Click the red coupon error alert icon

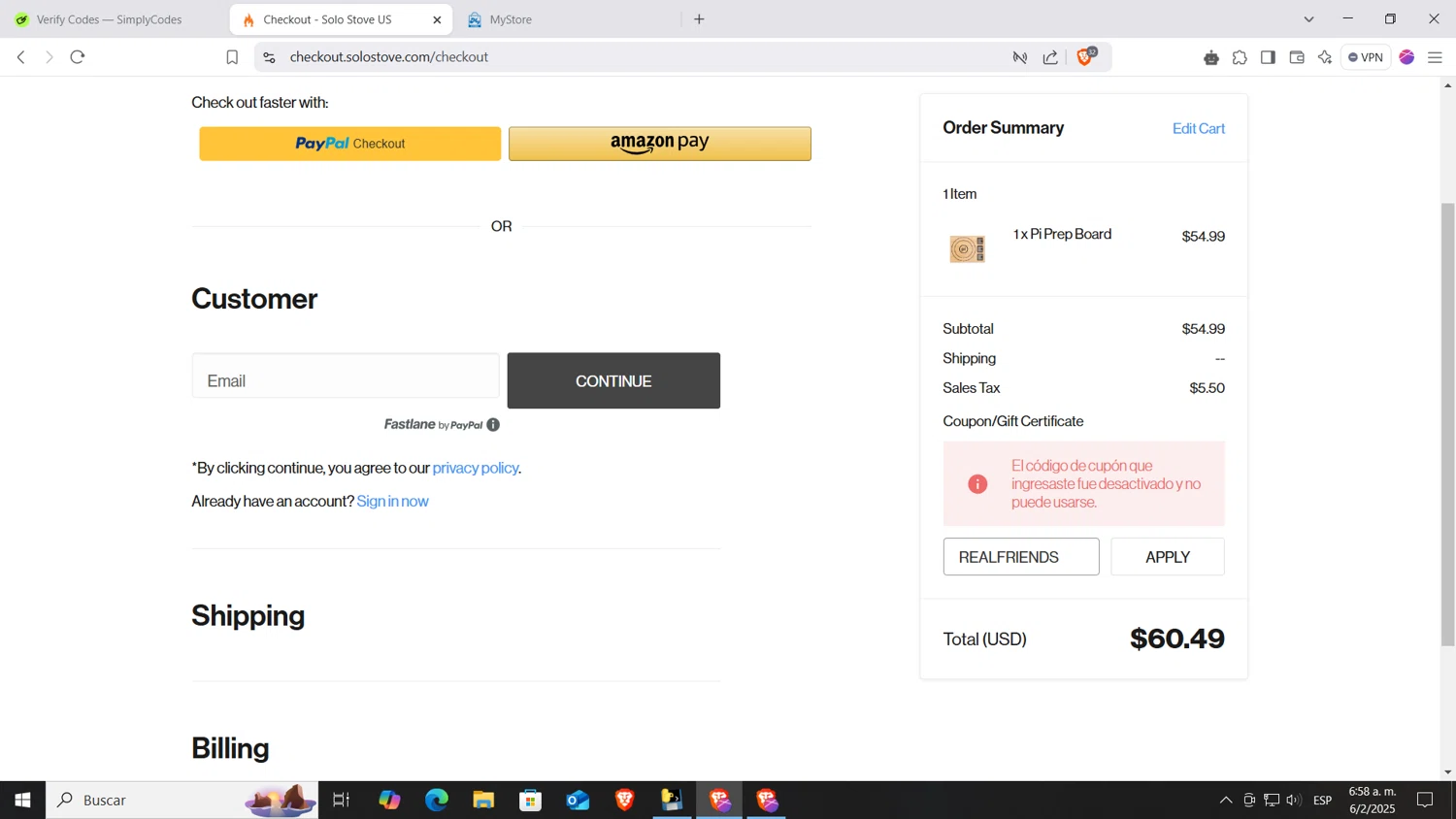tap(977, 484)
